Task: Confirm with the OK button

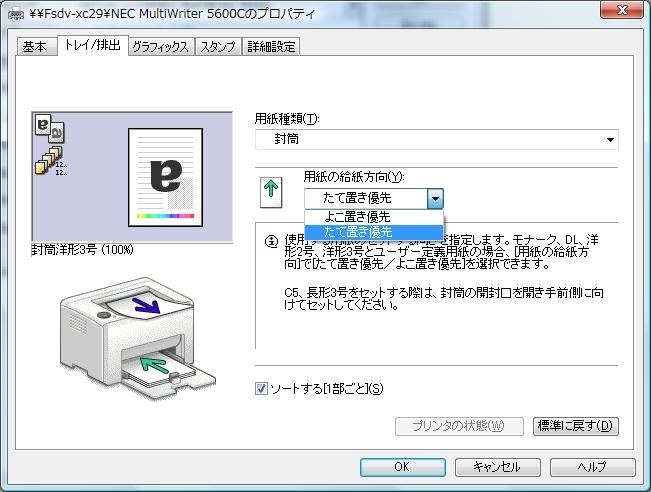Action: (x=402, y=467)
